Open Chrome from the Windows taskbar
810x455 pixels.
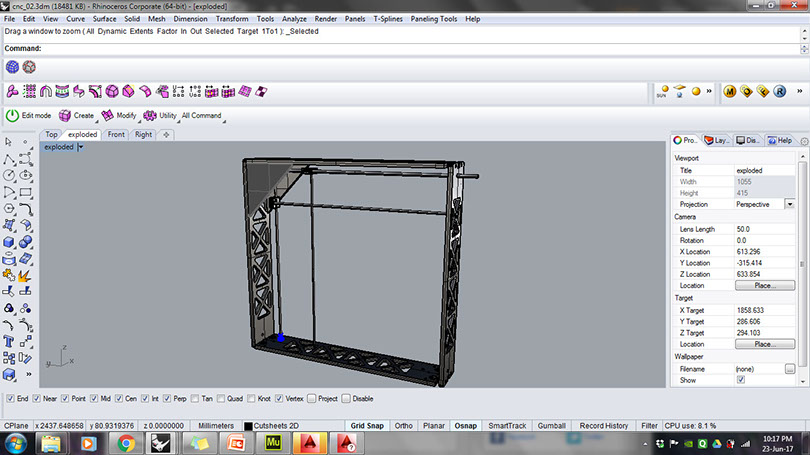click(125, 444)
